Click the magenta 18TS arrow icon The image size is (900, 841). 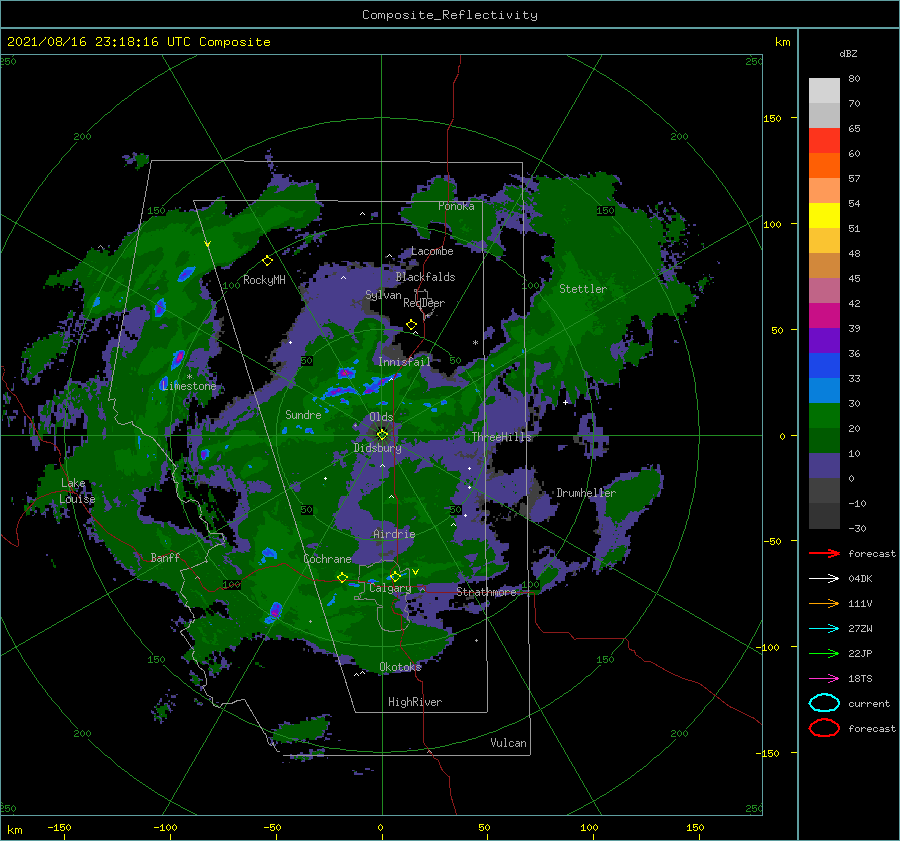point(824,679)
